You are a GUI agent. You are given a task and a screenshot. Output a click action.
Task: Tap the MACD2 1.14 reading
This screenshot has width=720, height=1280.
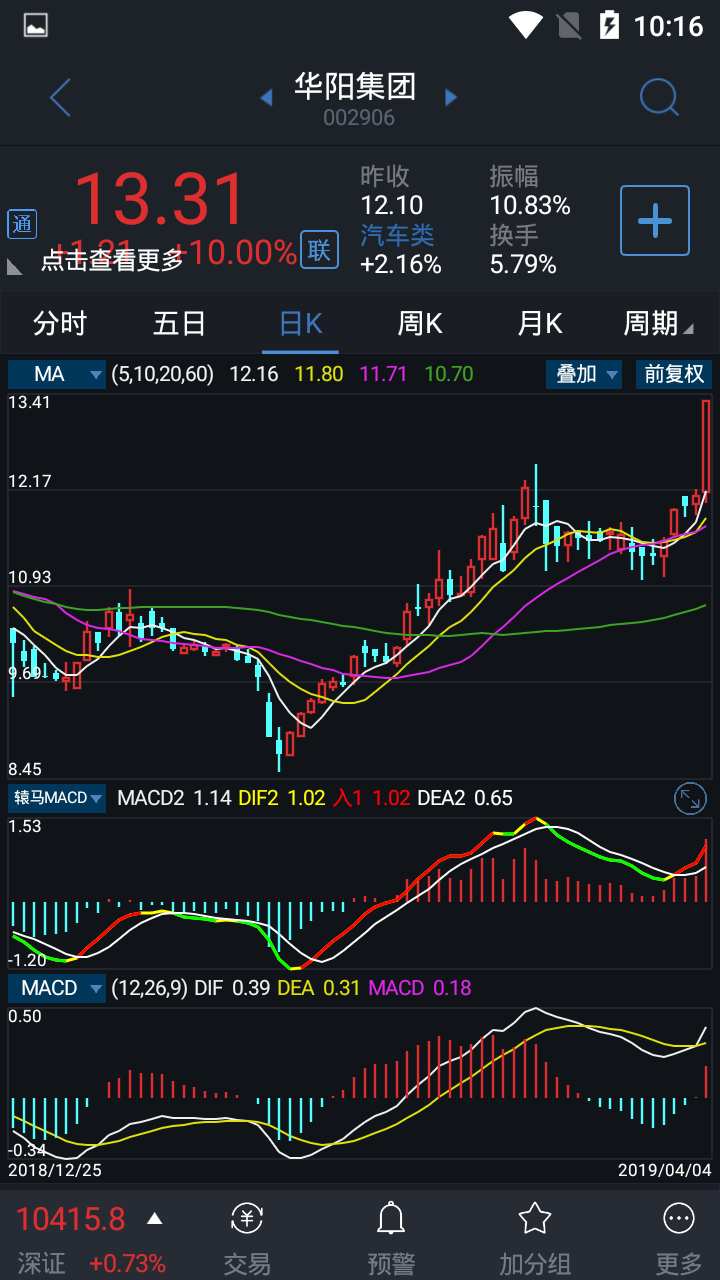174,798
